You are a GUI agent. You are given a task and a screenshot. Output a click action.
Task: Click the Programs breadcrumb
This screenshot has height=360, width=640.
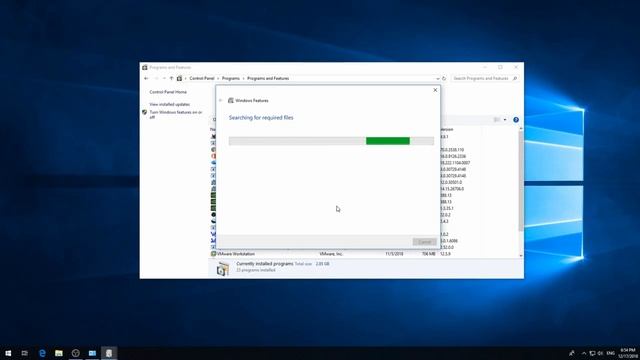(231, 78)
